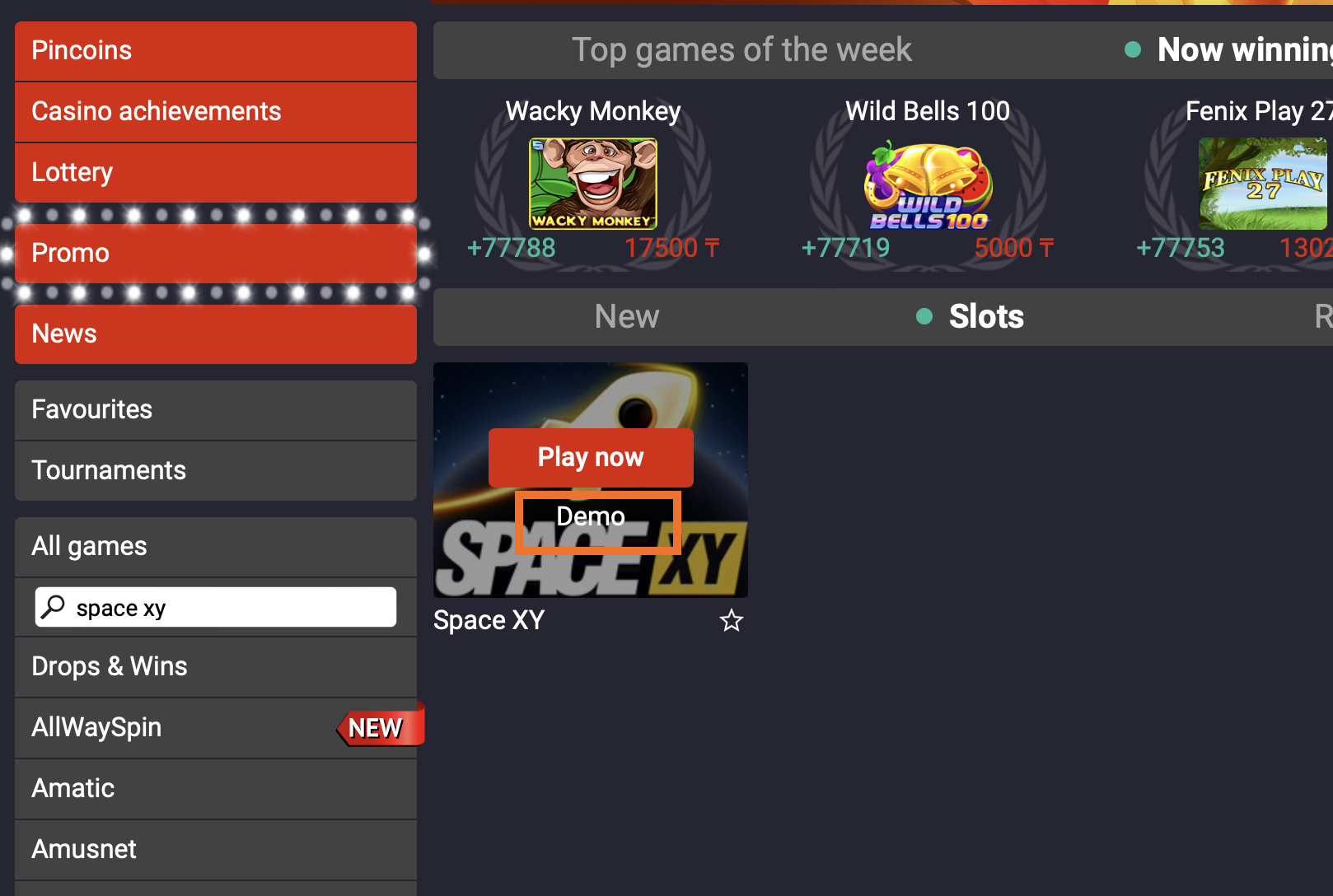Open the Promo section
The height and width of the screenshot is (896, 1333).
[x=216, y=254]
